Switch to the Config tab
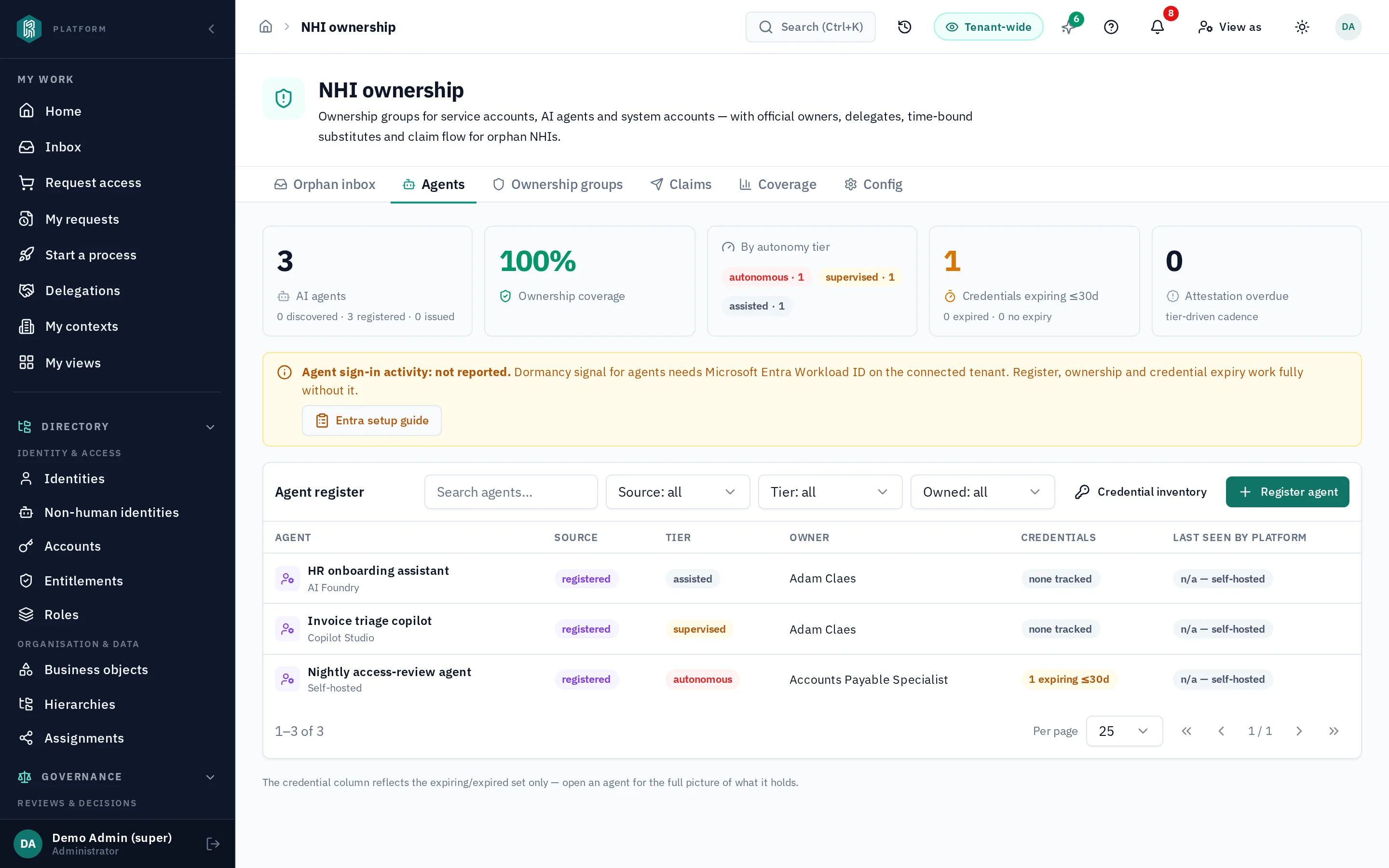Screen dimensions: 1389x868 (873, 184)
